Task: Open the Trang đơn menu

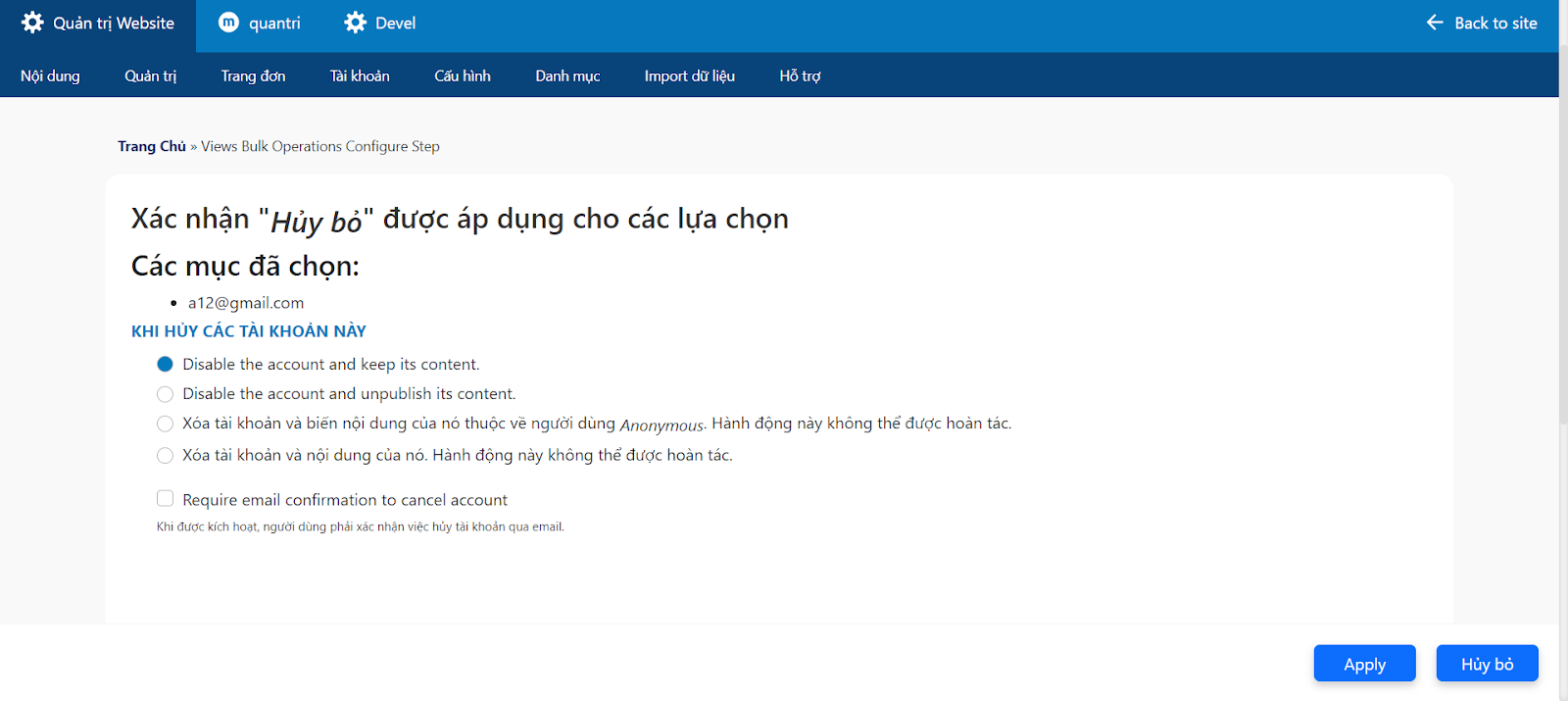Action: [253, 75]
